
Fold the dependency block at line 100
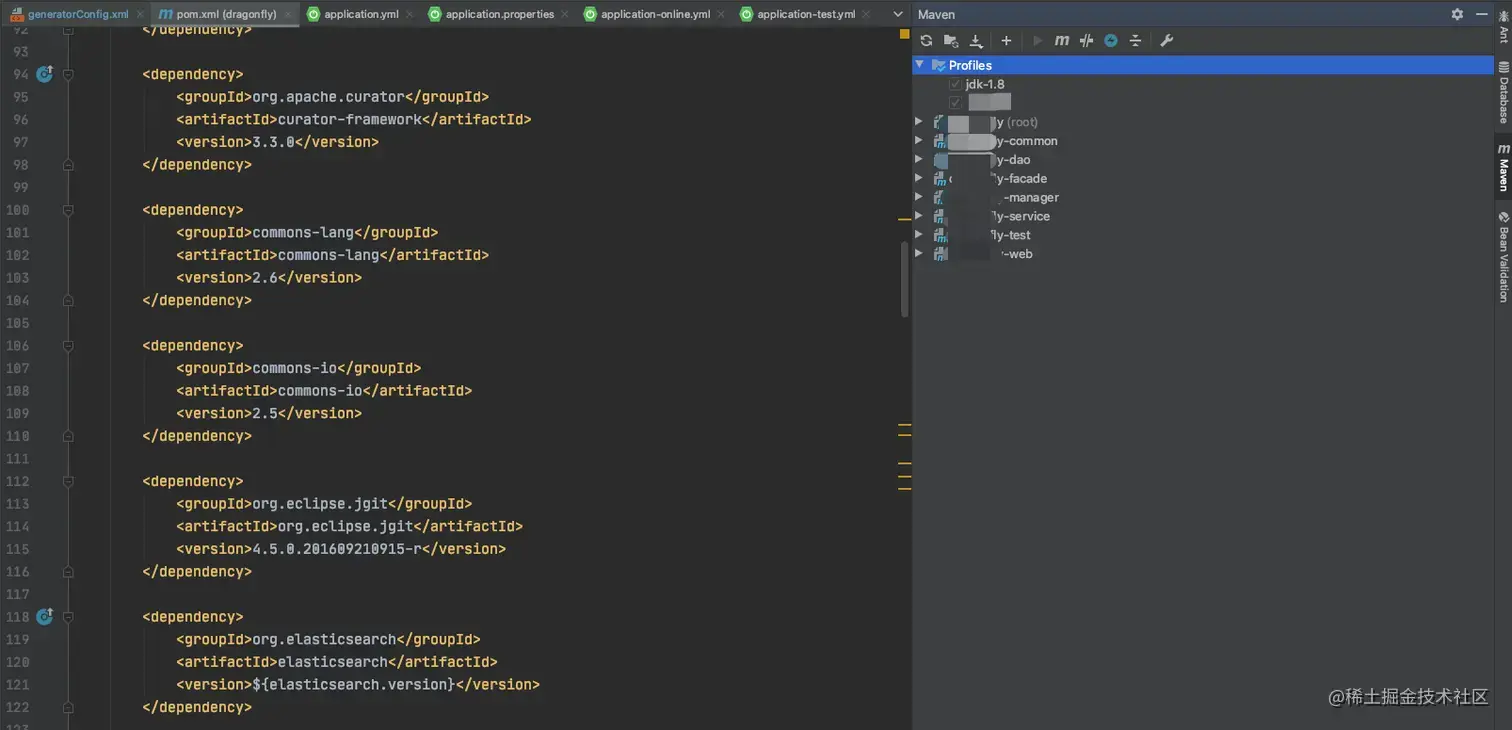pyautogui.click(x=68, y=210)
